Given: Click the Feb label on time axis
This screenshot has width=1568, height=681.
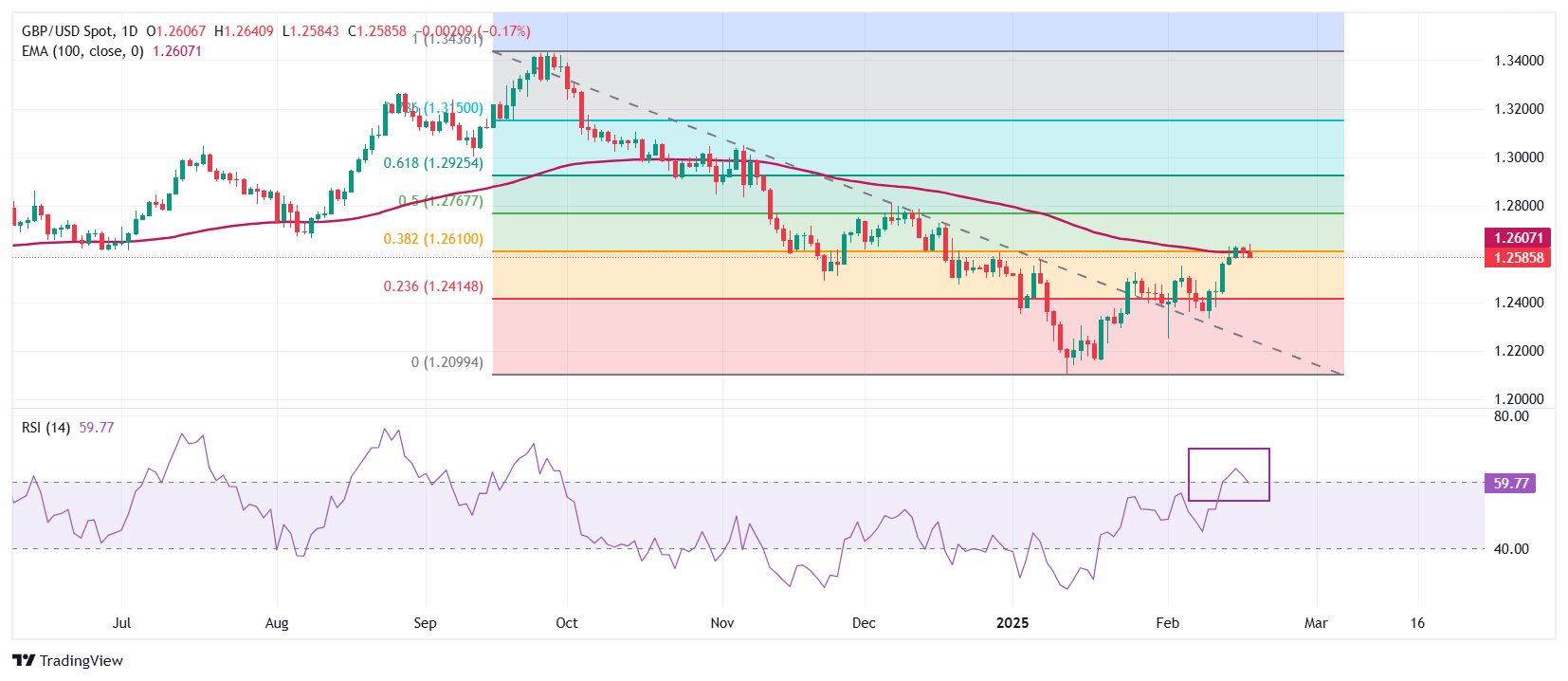Looking at the screenshot, I should 1168,623.
